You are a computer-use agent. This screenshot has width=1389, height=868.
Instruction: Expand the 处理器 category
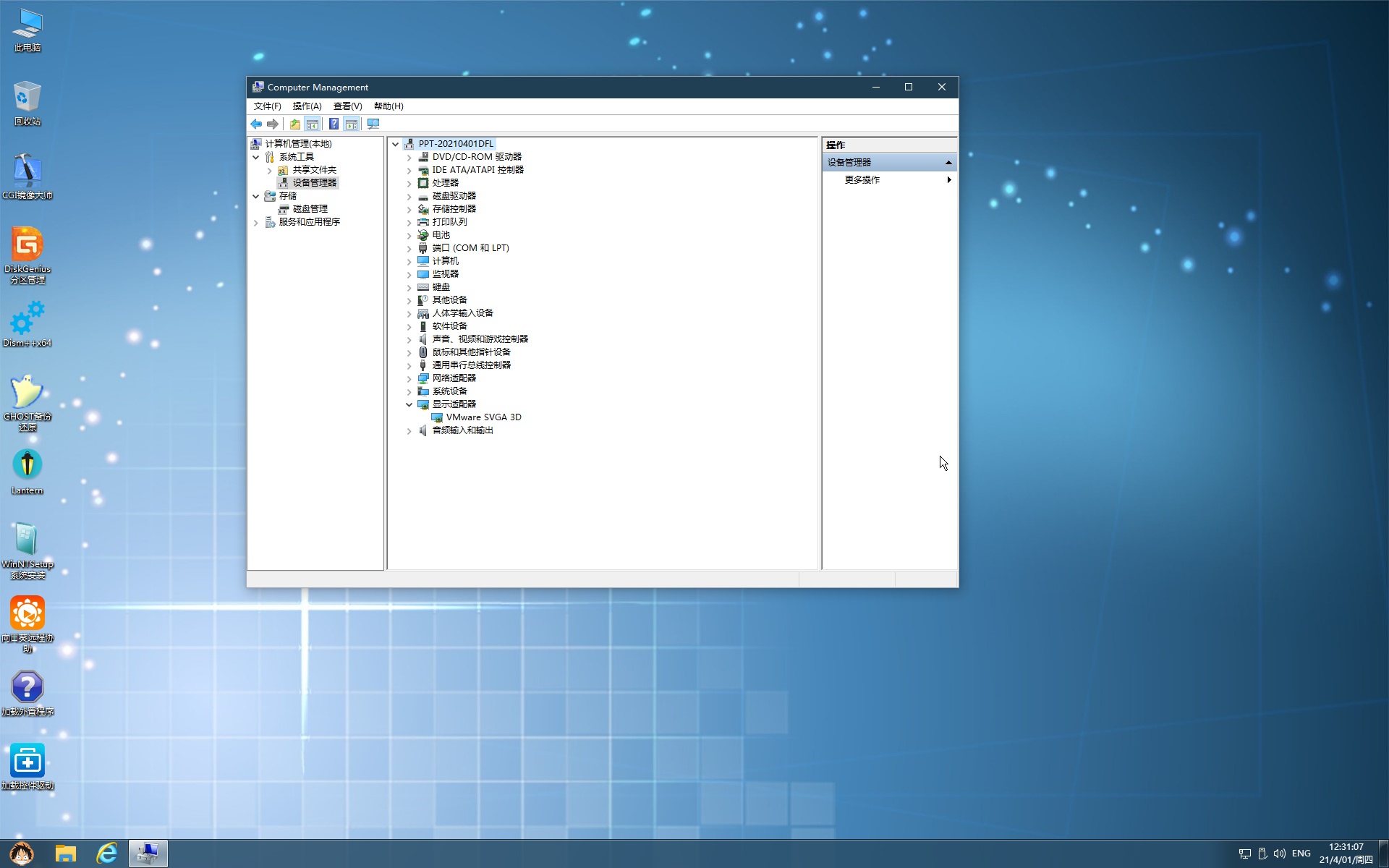click(409, 184)
